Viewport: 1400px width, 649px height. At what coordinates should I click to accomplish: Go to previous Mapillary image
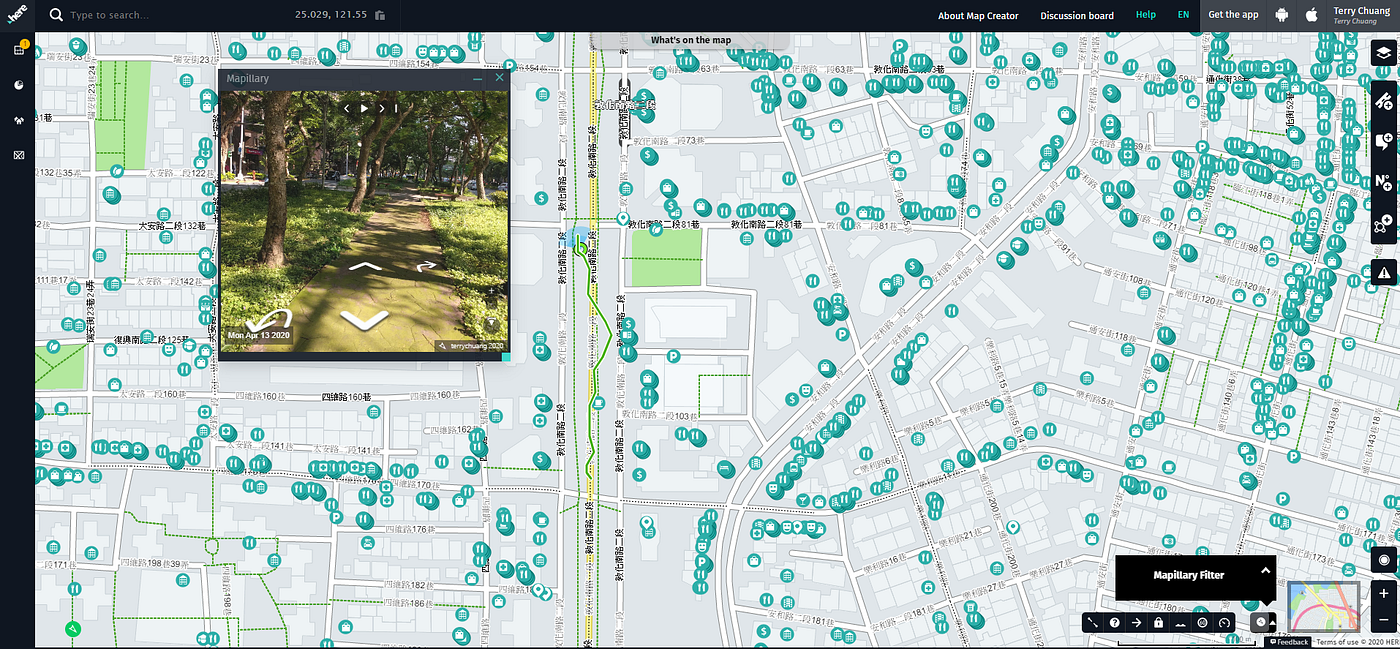(x=347, y=108)
